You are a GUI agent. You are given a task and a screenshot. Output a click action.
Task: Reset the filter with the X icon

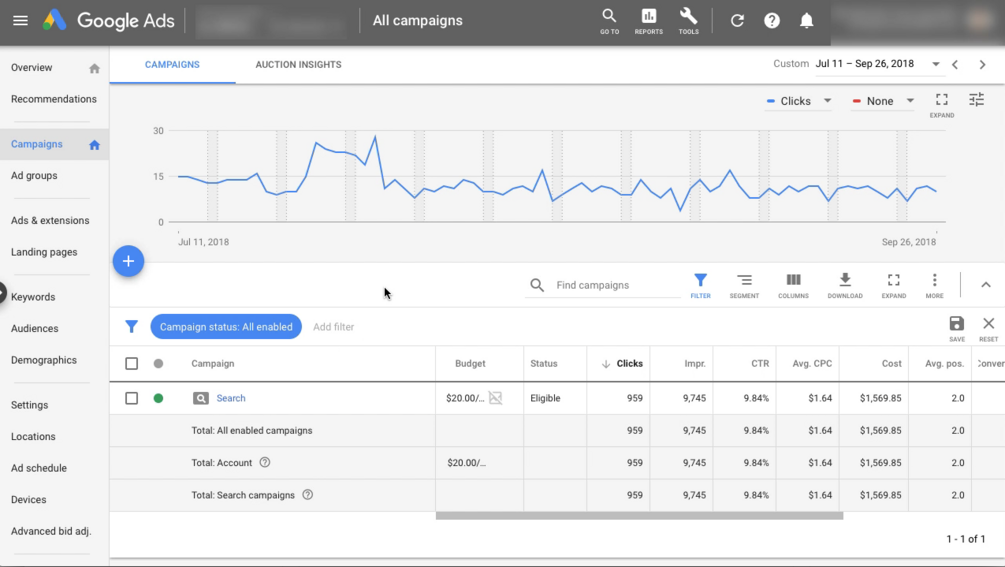click(x=988, y=328)
